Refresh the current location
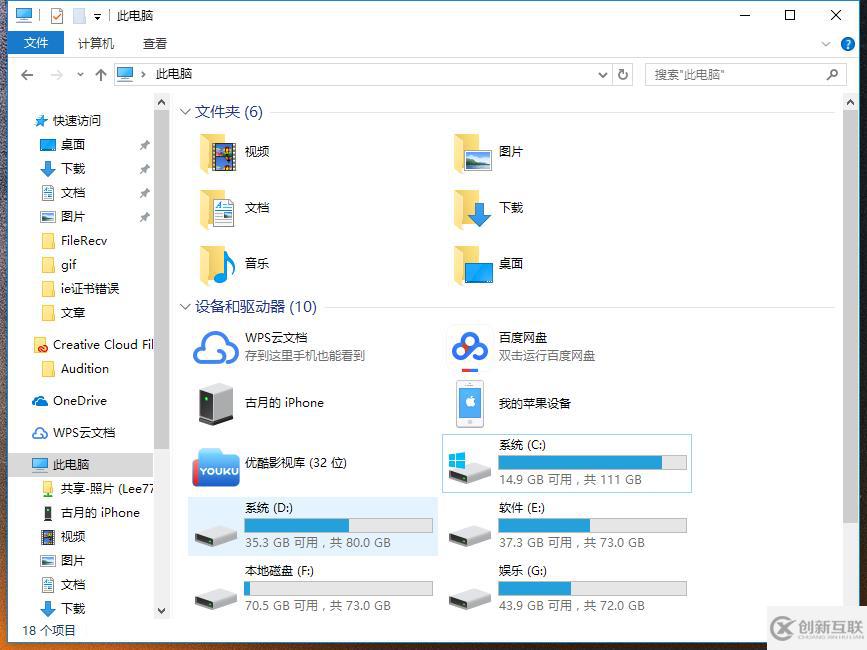 pos(623,74)
